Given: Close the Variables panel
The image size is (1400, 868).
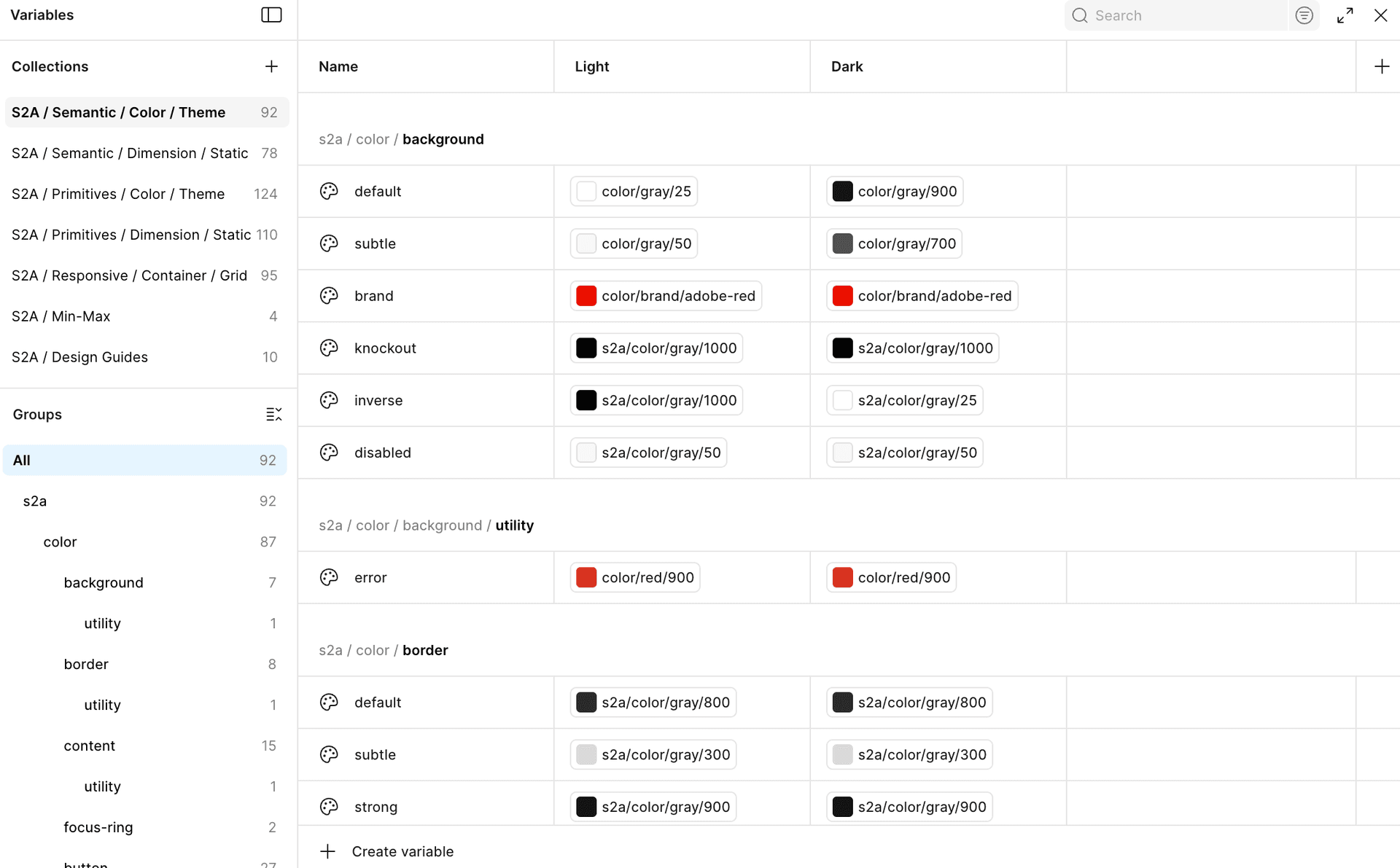Looking at the screenshot, I should pos(1382,15).
